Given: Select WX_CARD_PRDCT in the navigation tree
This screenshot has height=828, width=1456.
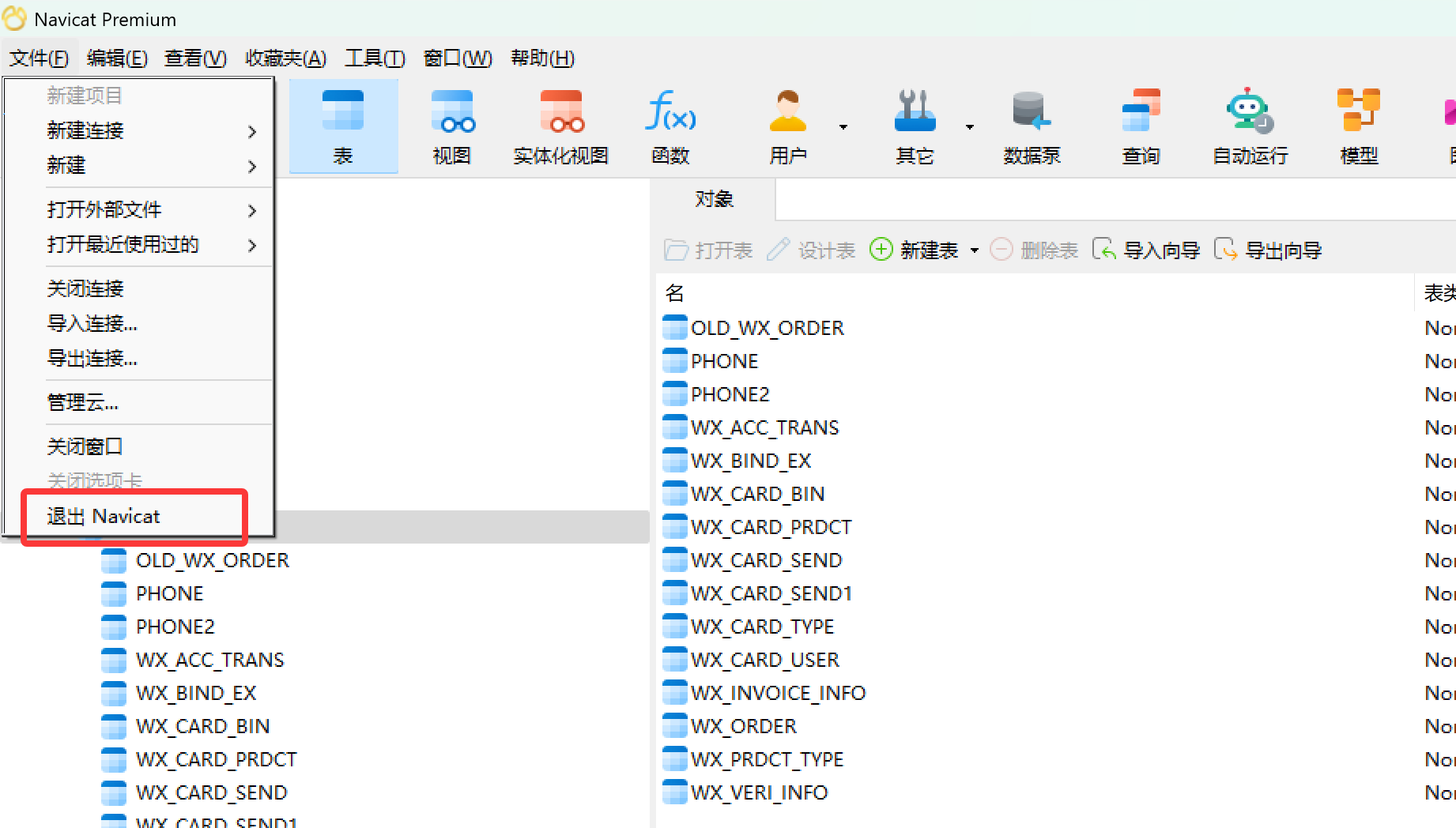Looking at the screenshot, I should point(199,759).
